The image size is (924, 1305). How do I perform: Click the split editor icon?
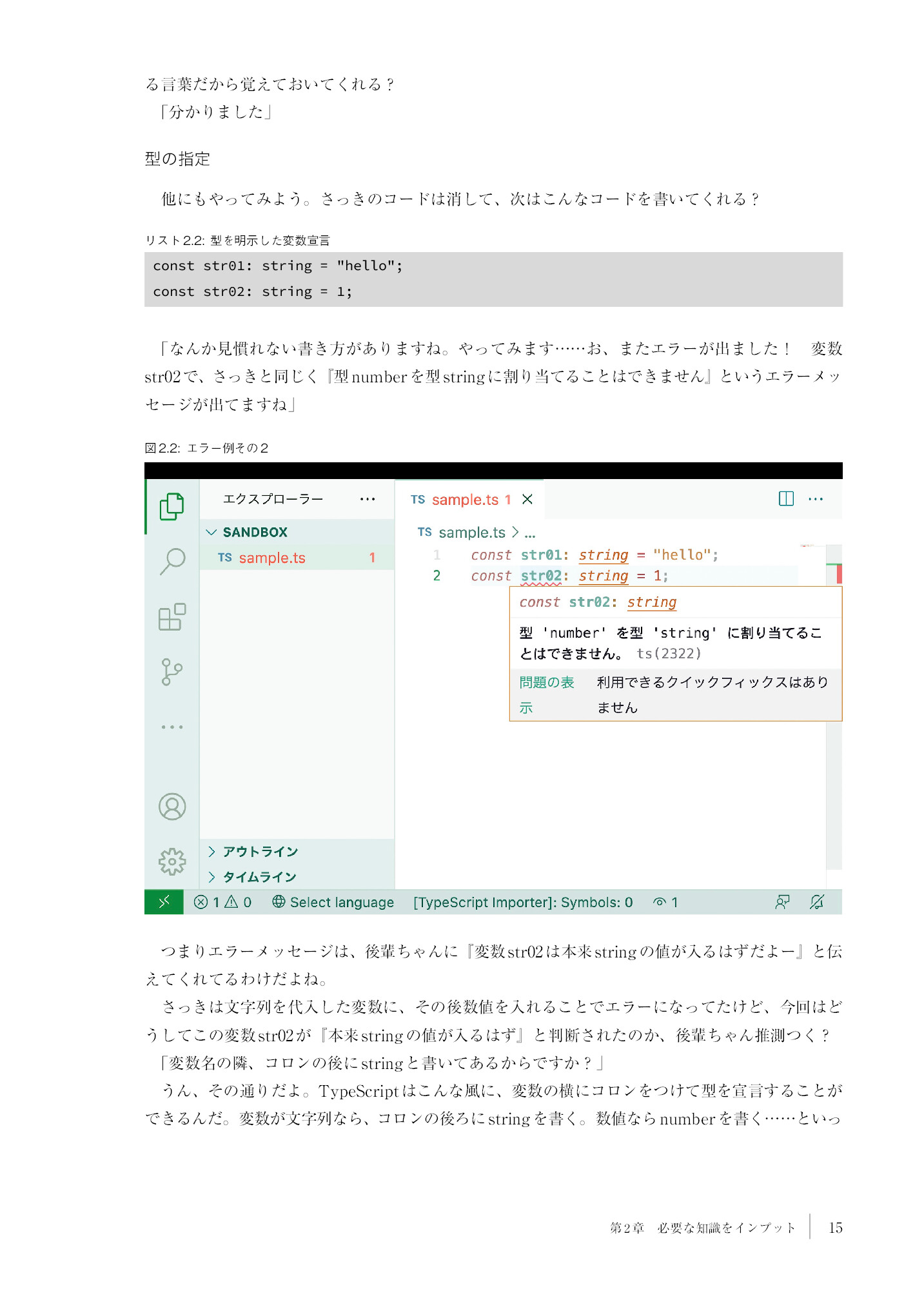pyautogui.click(x=786, y=498)
